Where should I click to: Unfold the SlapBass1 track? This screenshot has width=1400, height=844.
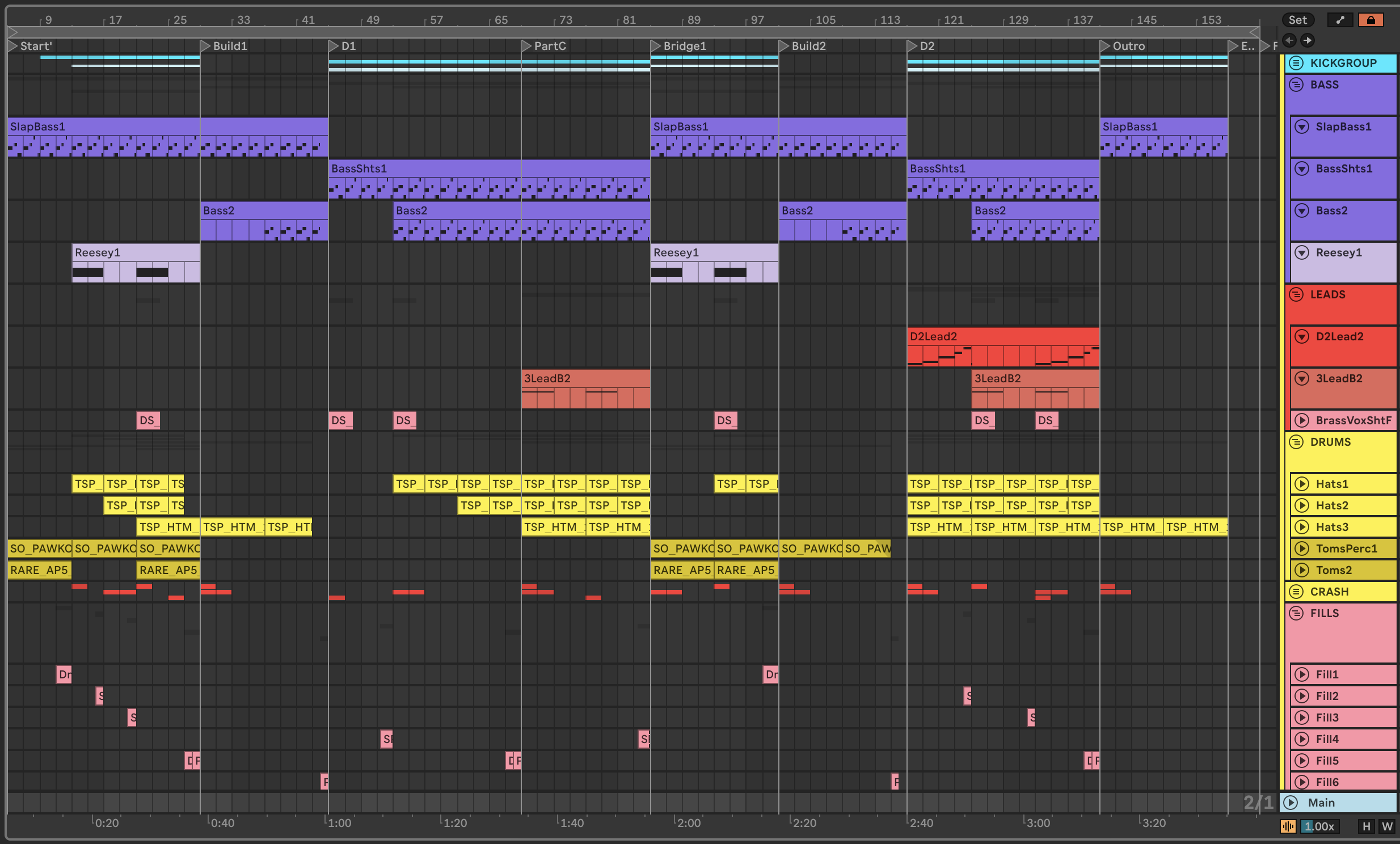tap(1302, 126)
